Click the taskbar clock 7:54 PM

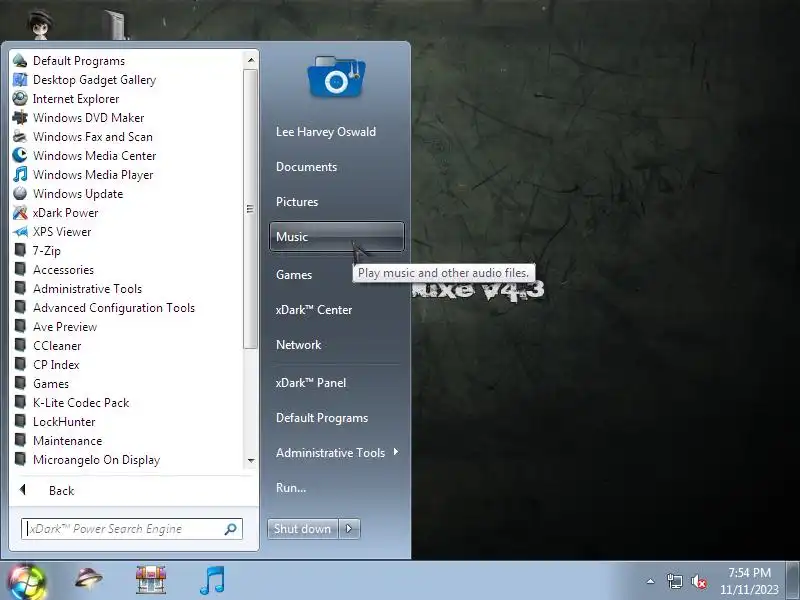[x=749, y=573]
